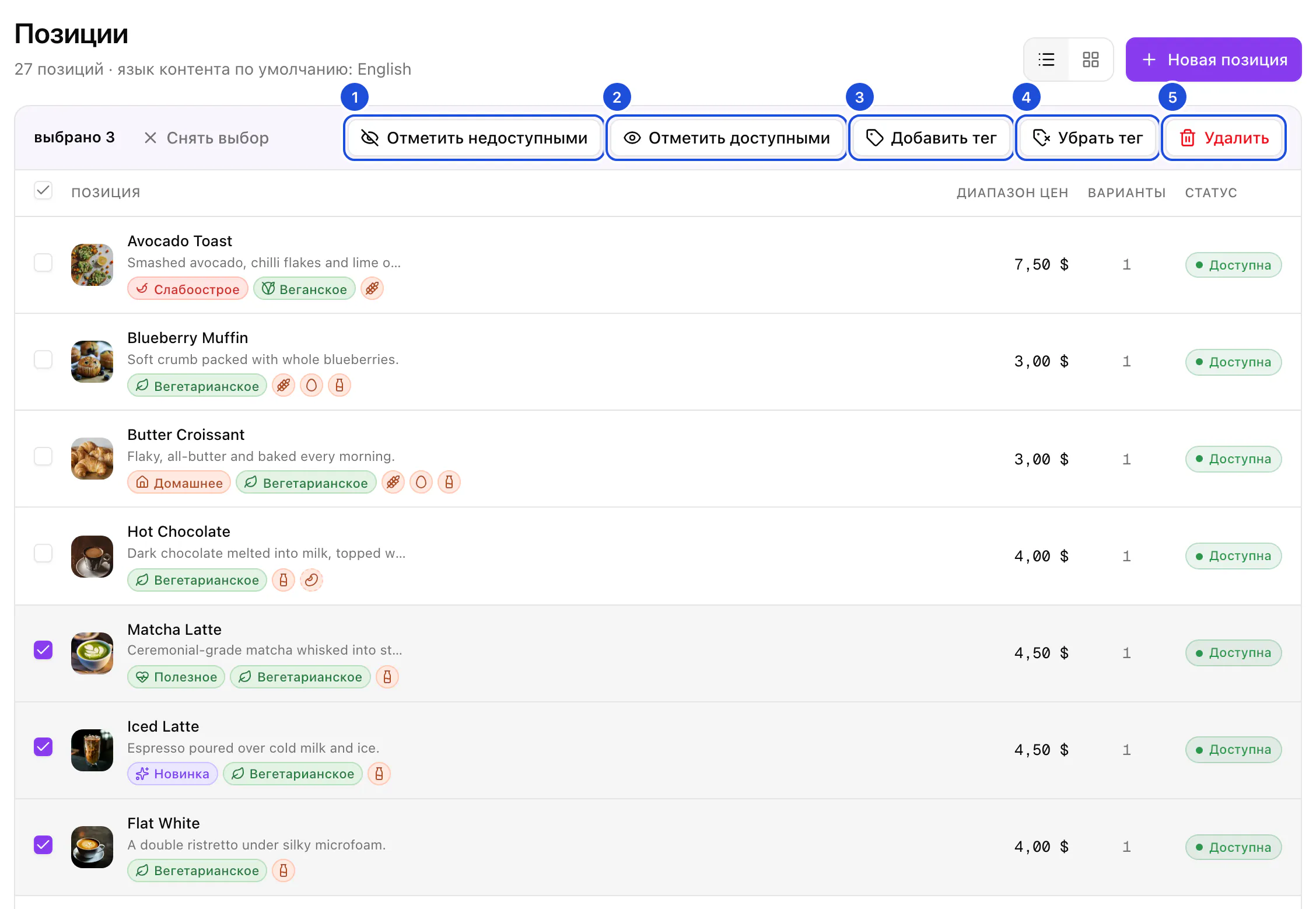Open Убрать тег action
Screen dimensions: 1316x909
[1087, 138]
